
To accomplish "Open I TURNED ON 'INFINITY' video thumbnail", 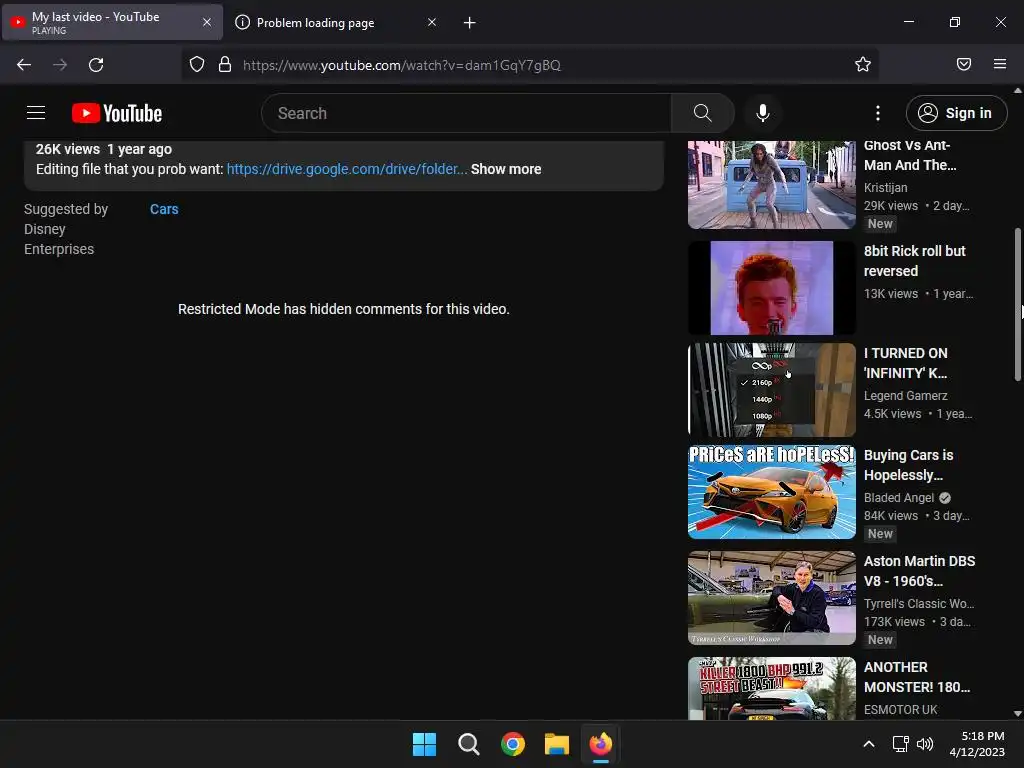I will point(771,390).
